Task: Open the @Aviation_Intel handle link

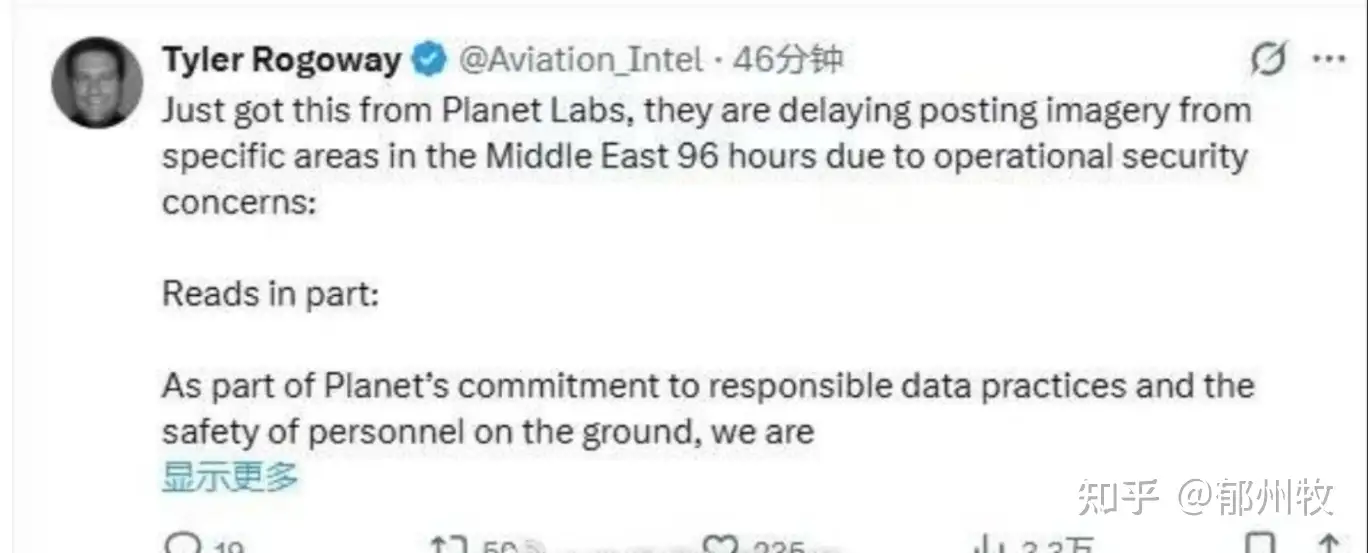Action: click(580, 61)
